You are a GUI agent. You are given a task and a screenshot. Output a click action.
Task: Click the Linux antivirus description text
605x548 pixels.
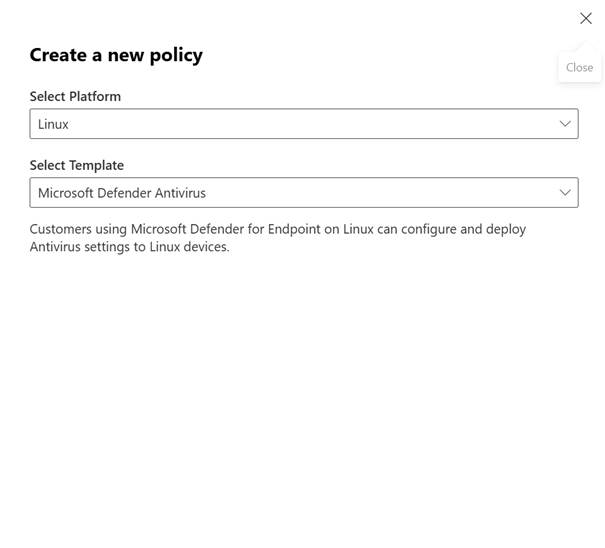278,238
